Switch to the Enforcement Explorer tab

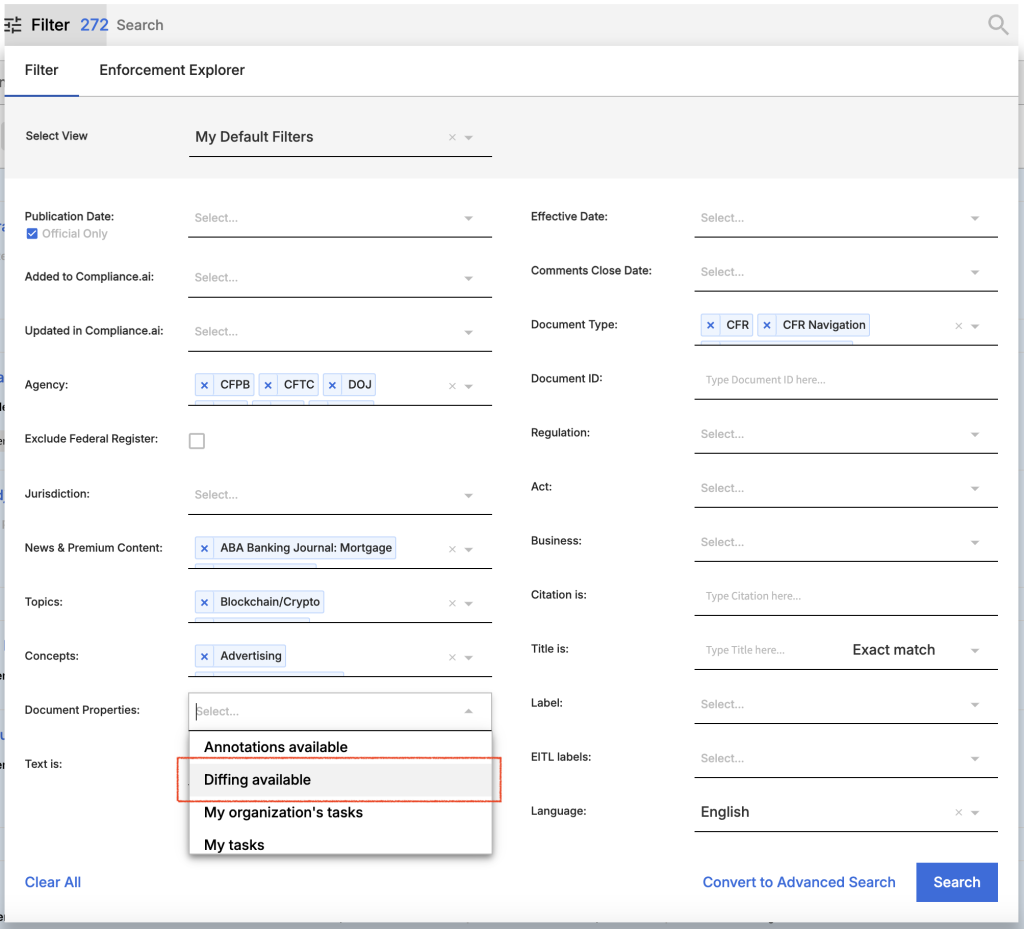click(x=172, y=70)
